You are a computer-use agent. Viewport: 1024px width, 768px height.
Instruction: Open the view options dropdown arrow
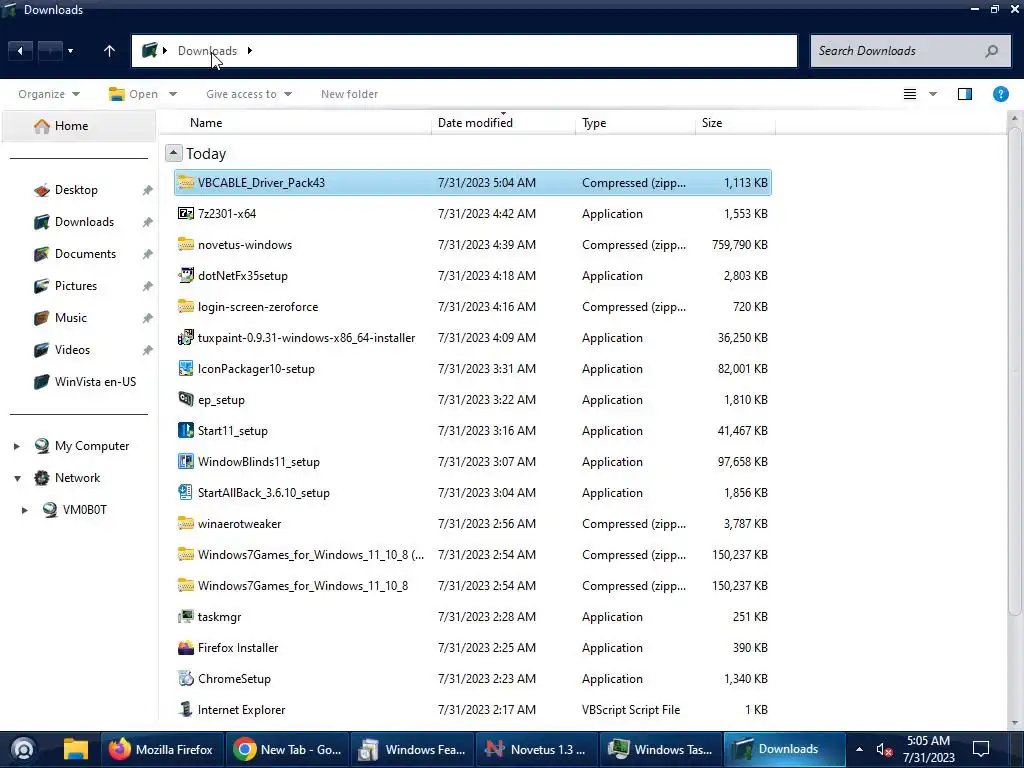933,94
